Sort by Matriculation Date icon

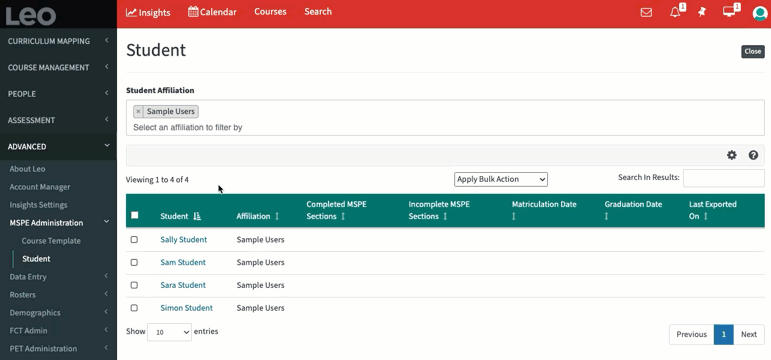click(514, 216)
